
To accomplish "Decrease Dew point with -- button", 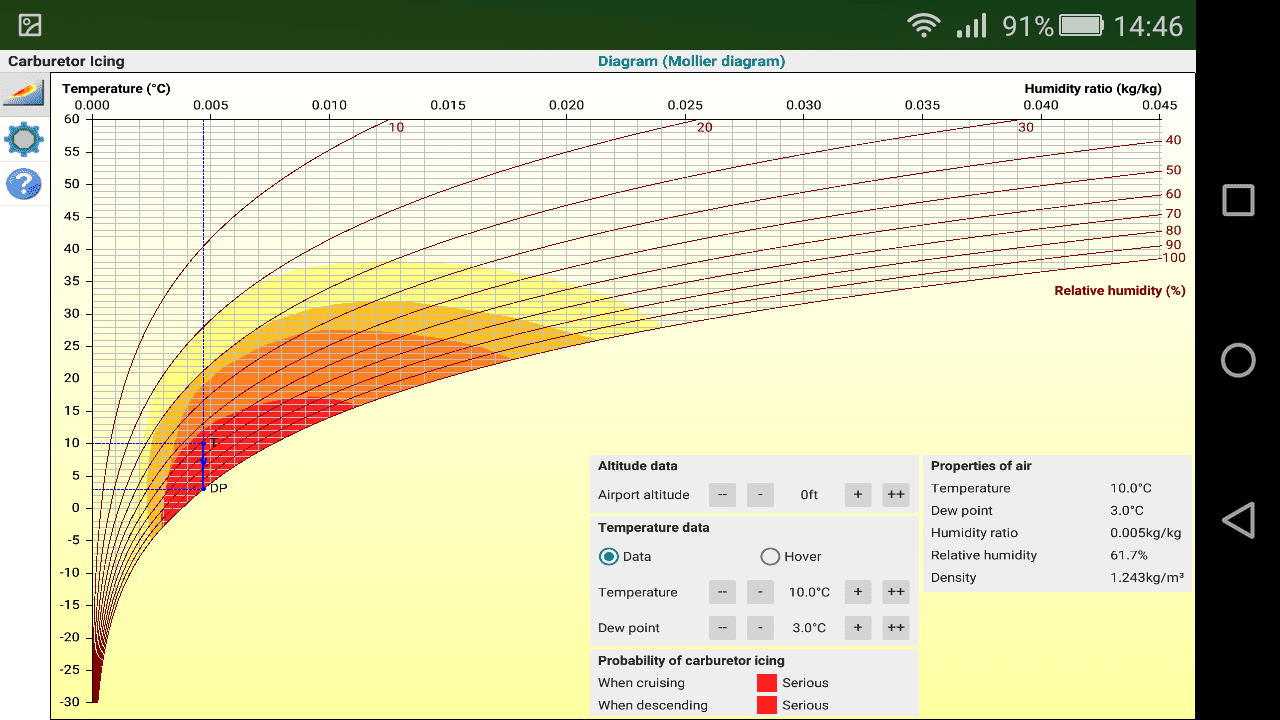I will (722, 628).
